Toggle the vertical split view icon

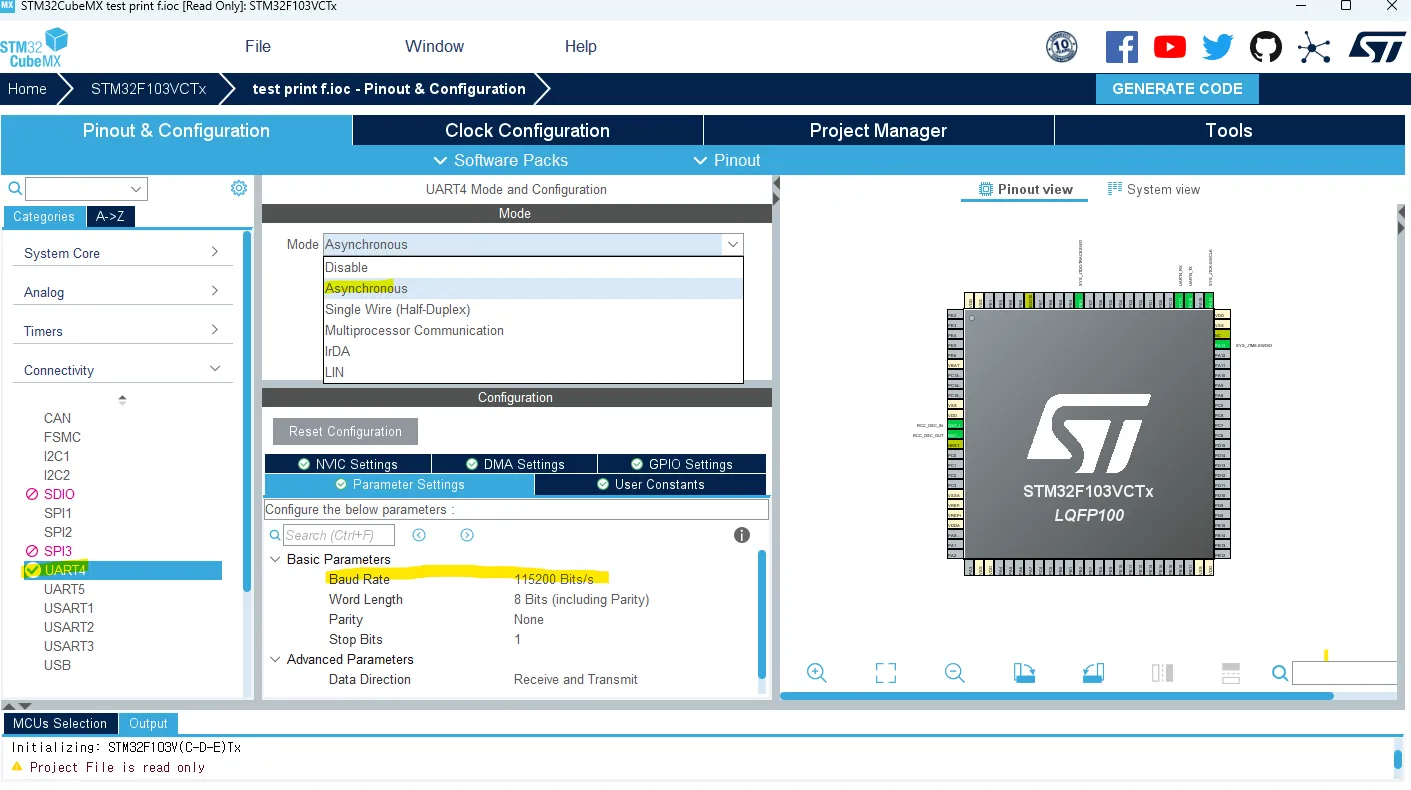(1162, 673)
